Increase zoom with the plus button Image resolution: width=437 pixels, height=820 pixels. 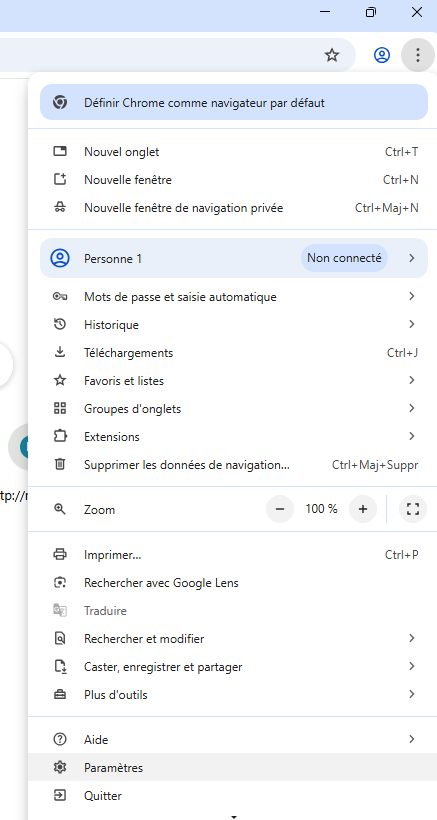(x=363, y=509)
